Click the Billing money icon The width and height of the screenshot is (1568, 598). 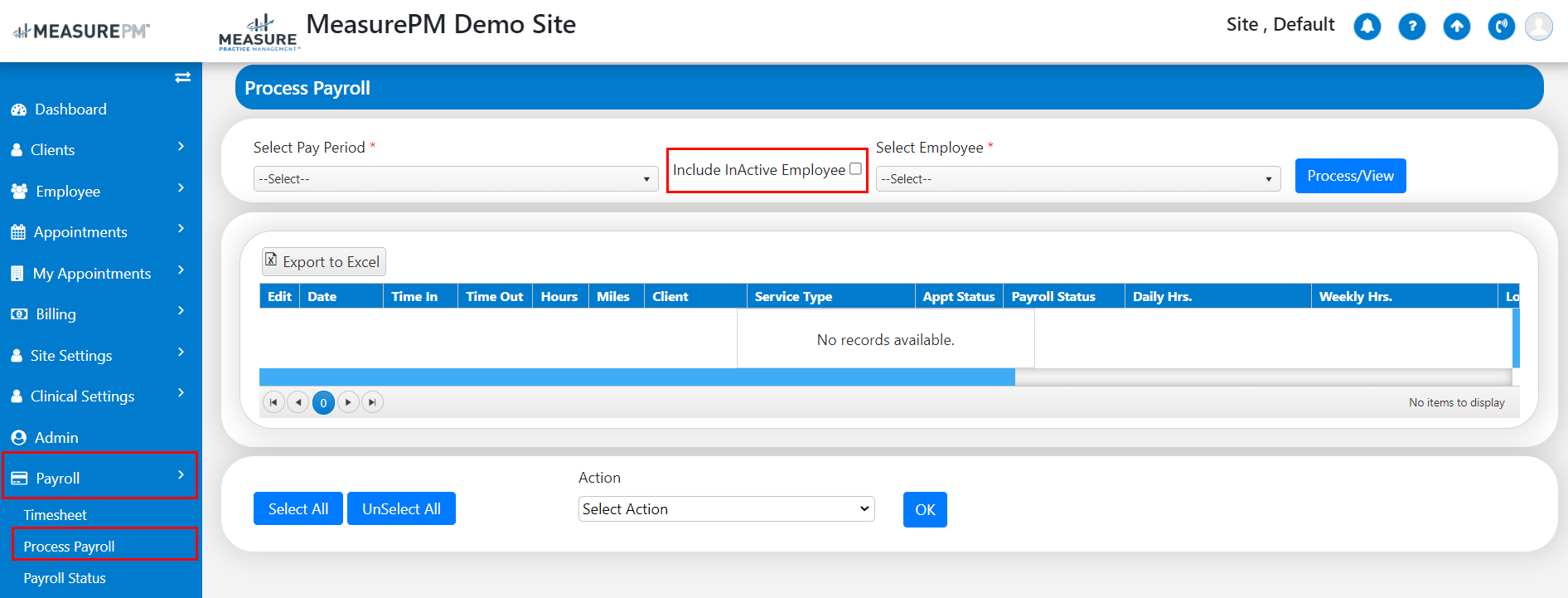(19, 314)
